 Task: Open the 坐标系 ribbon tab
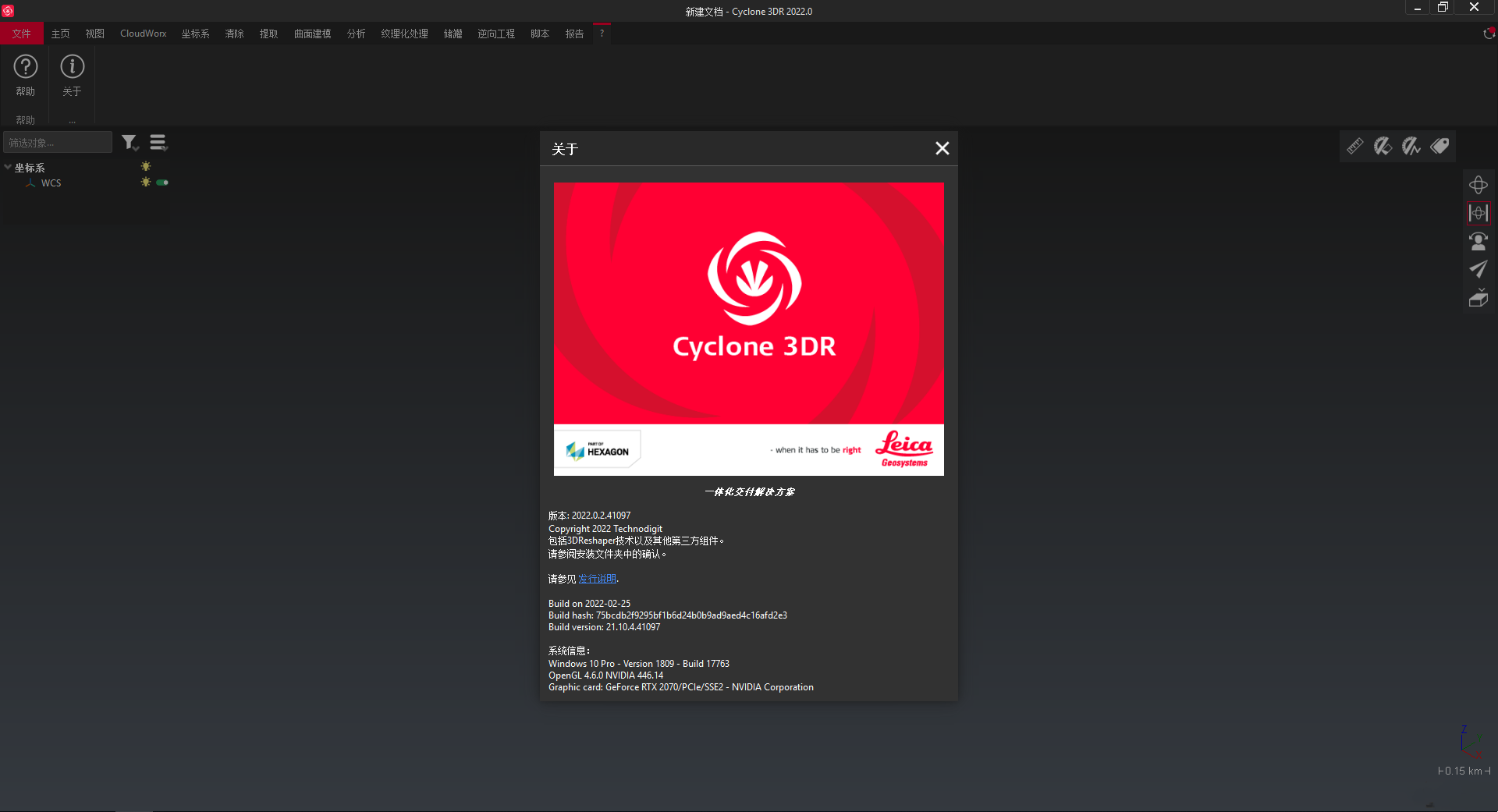coord(195,34)
